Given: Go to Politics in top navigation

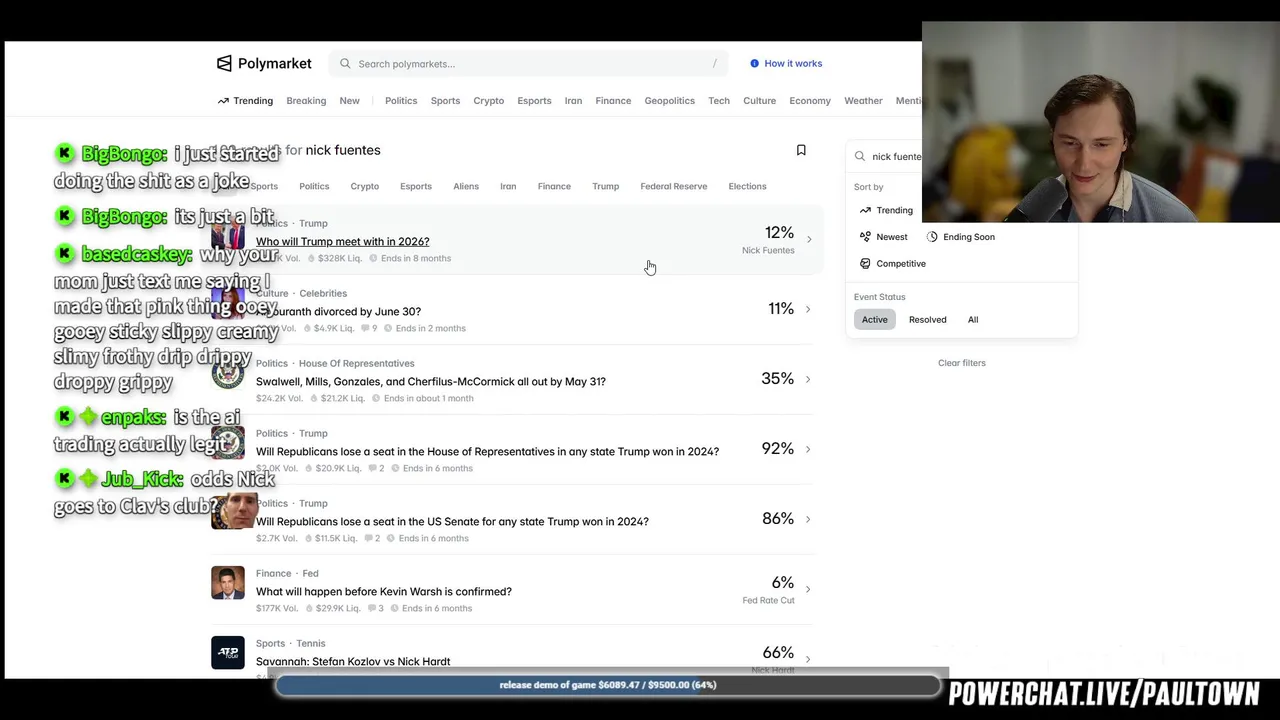Looking at the screenshot, I should coord(401,101).
